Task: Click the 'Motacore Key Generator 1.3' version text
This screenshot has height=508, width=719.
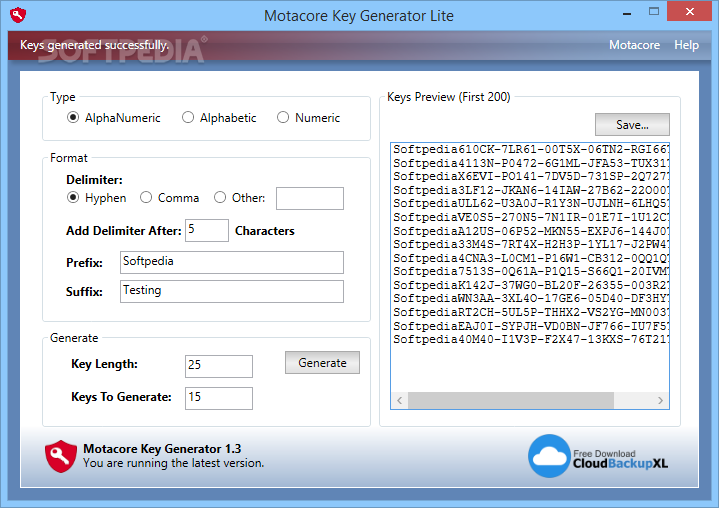Action: click(x=162, y=448)
